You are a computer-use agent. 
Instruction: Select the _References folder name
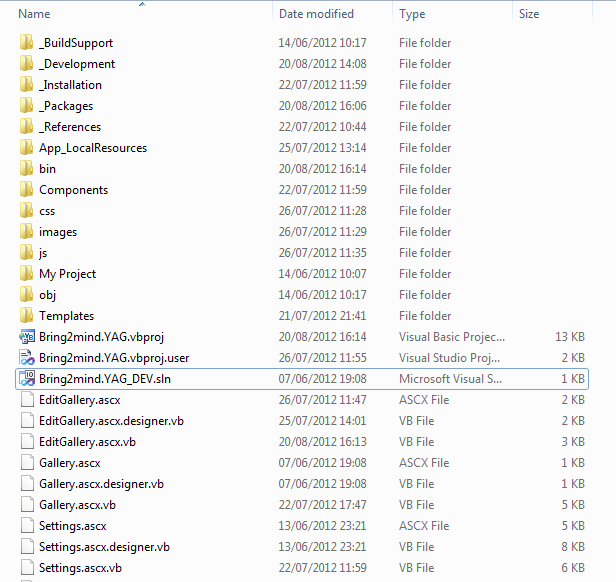coord(70,127)
